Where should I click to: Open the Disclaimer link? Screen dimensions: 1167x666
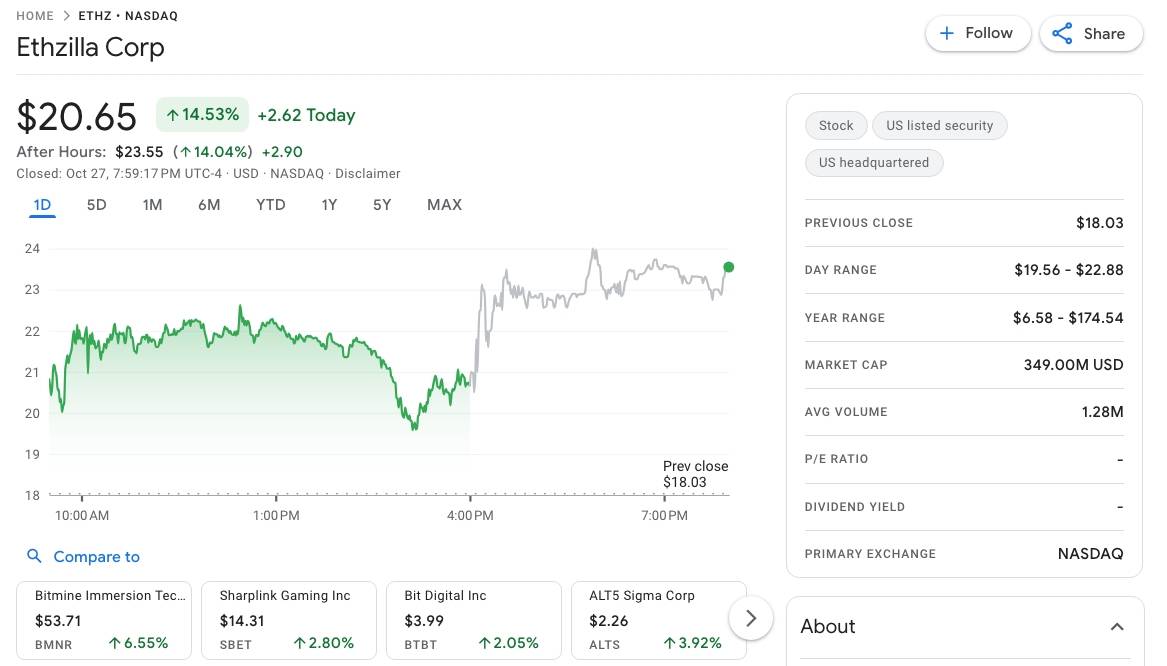point(367,174)
